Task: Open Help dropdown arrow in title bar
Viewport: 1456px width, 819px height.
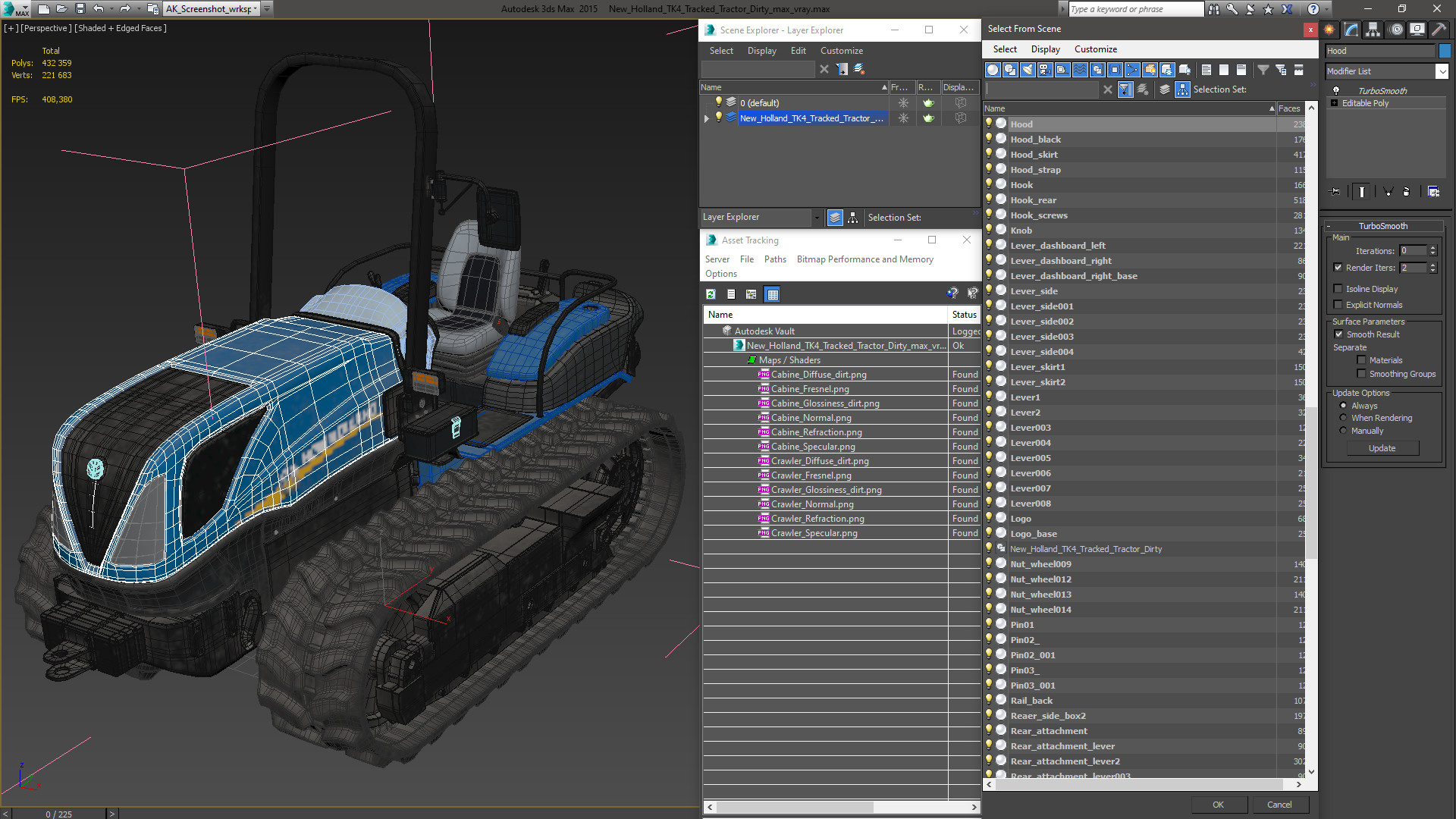Action: point(1329,9)
